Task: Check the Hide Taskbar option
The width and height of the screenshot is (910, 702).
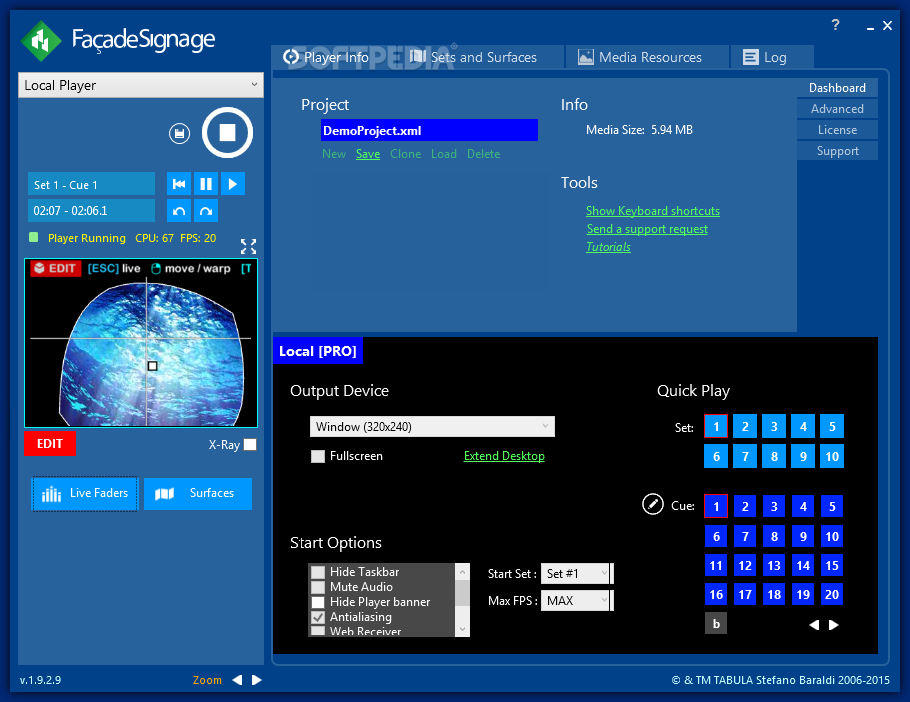Action: pos(317,572)
